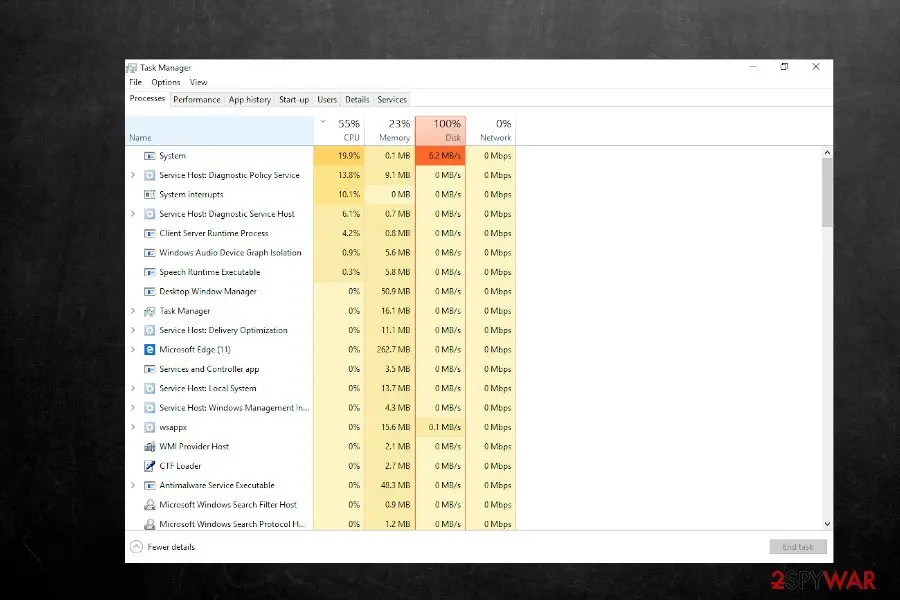Switch to the App history tab
The width and height of the screenshot is (900, 600).
250,99
